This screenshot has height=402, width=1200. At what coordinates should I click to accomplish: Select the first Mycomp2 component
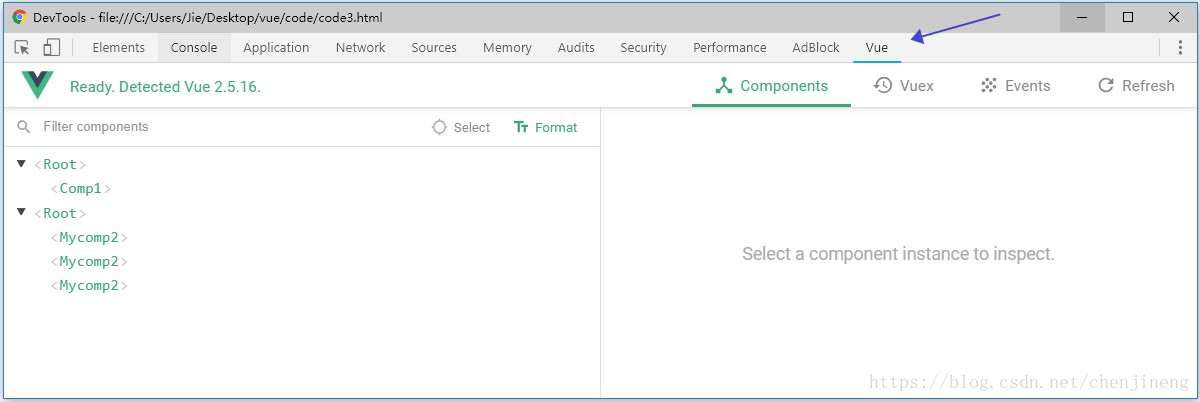(89, 237)
